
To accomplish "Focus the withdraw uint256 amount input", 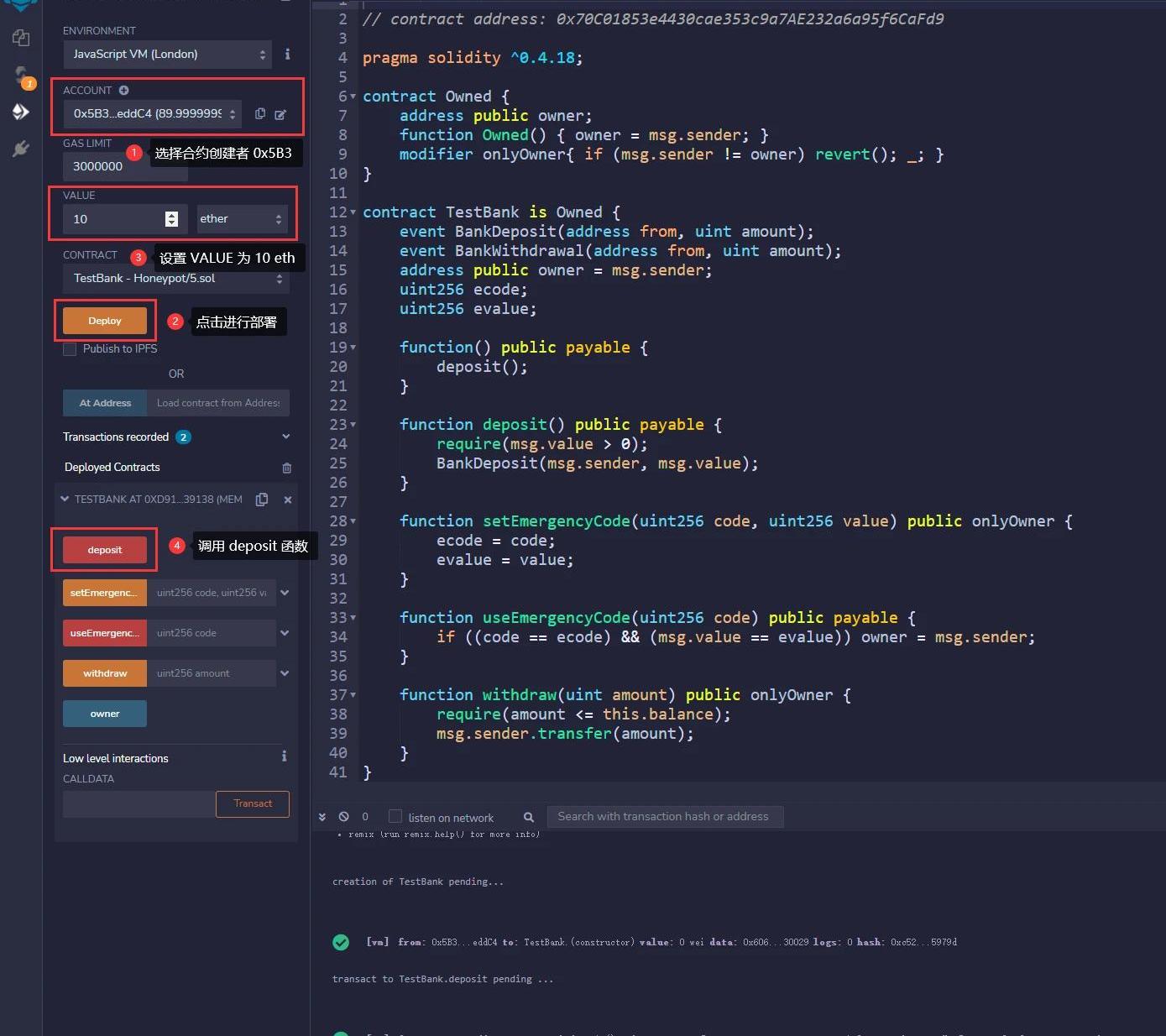I will point(212,673).
